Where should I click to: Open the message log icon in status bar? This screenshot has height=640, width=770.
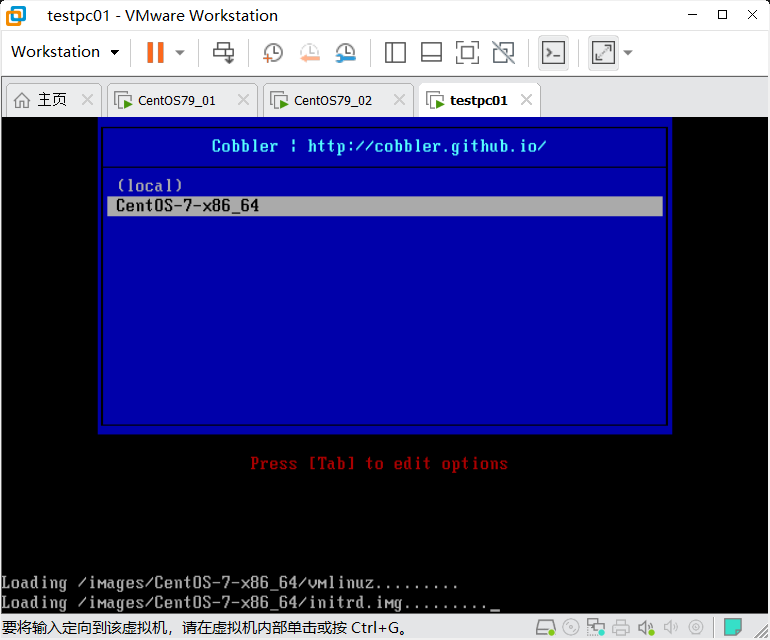[x=733, y=627]
